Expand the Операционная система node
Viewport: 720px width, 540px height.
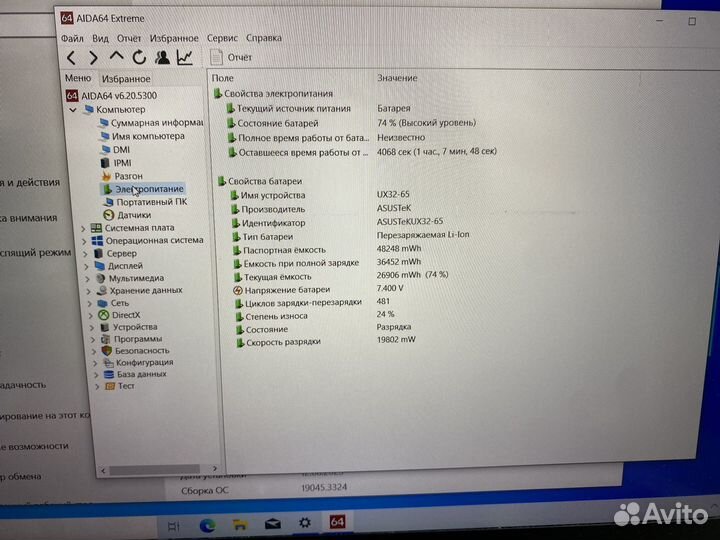pyautogui.click(x=84, y=241)
